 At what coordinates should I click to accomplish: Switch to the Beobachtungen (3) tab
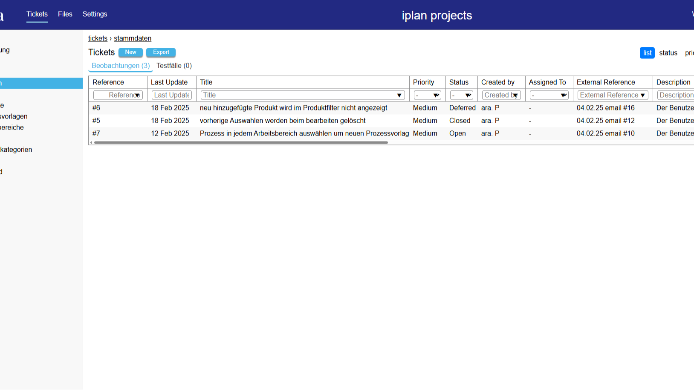pos(120,66)
